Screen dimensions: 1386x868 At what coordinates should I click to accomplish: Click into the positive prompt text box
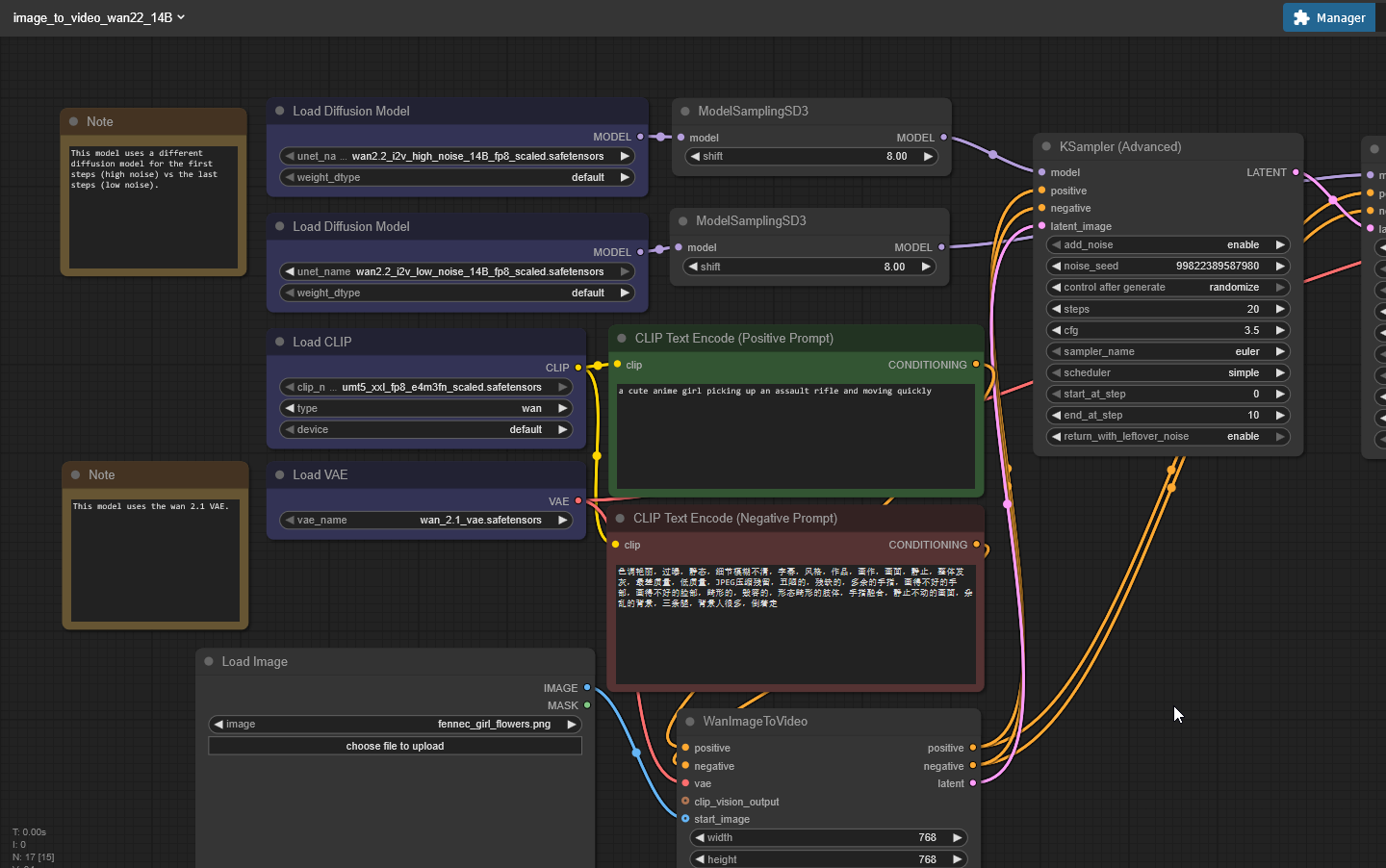pos(795,438)
